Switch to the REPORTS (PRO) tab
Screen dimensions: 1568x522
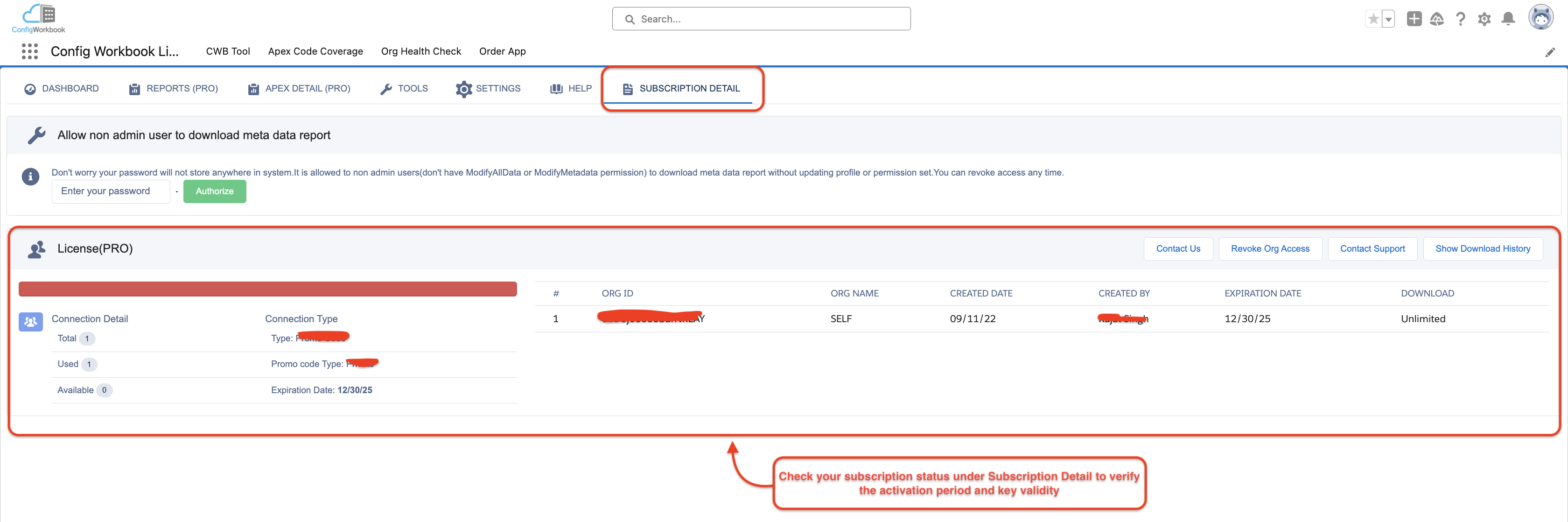174,89
